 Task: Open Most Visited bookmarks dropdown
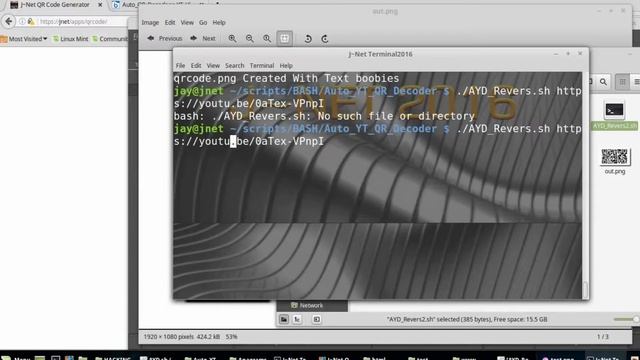tap(24, 39)
